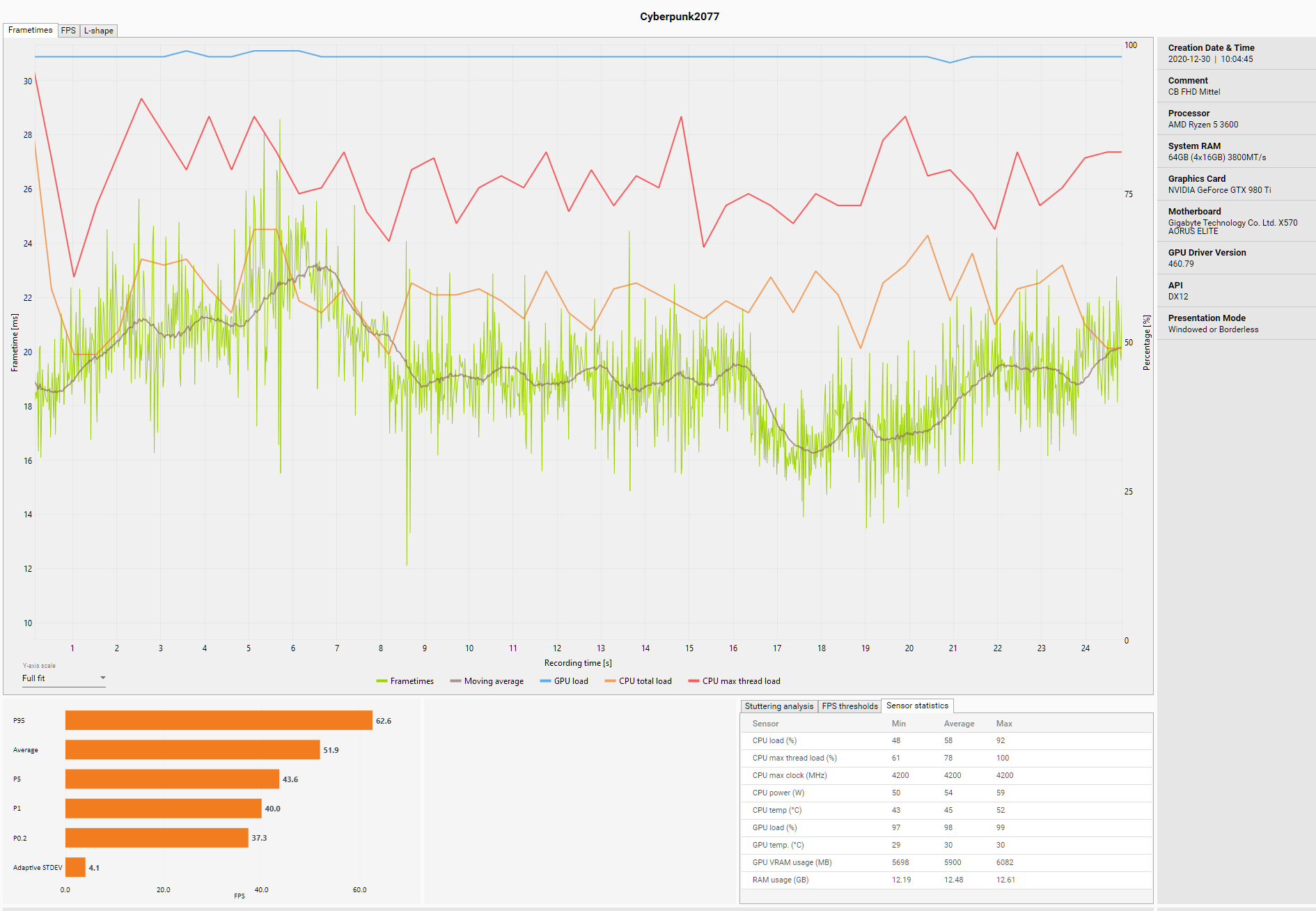Click Graphics Card value GTX 980 Ti
The width and height of the screenshot is (1316, 911).
click(x=1219, y=190)
